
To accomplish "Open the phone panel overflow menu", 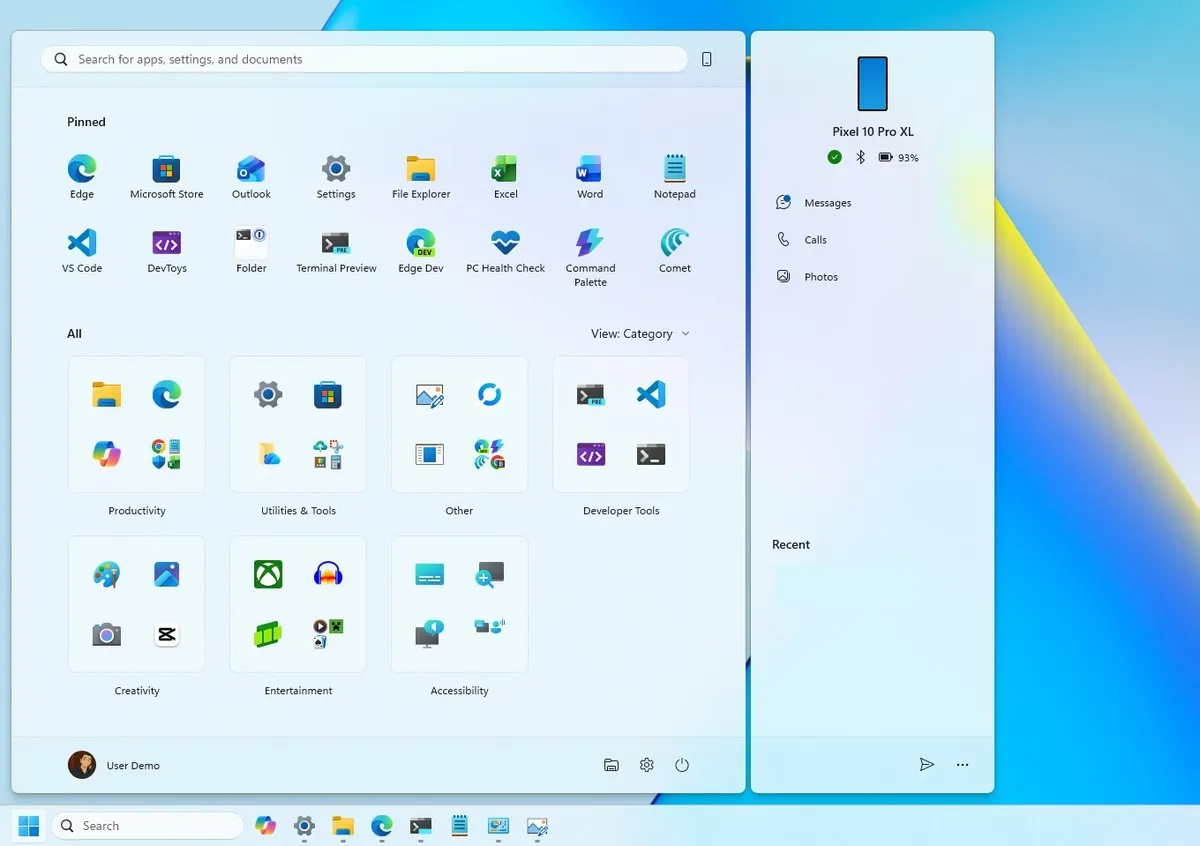I will point(962,764).
